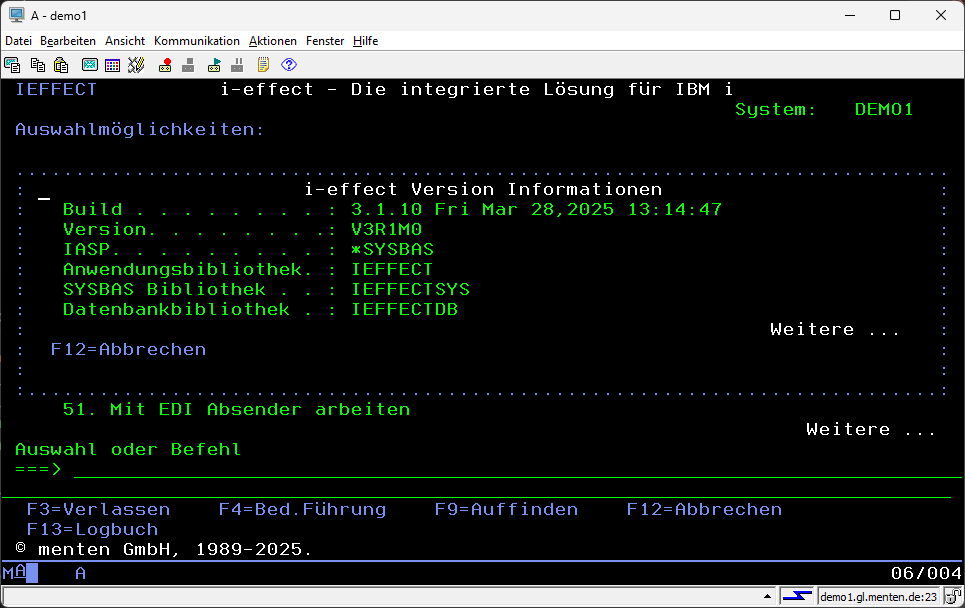
Task: Open the color mapping grid icon
Action: click(112, 65)
